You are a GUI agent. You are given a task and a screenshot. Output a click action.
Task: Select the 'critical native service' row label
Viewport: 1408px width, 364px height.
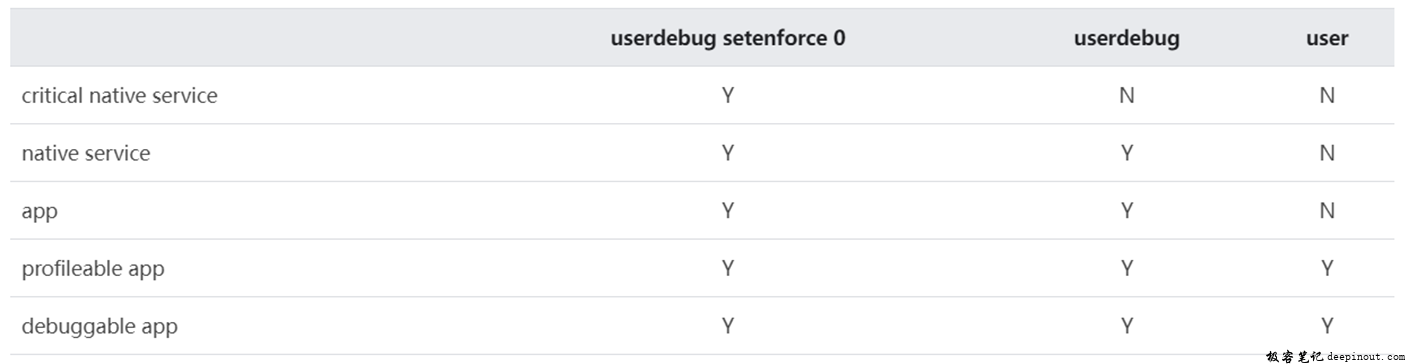click(x=119, y=96)
